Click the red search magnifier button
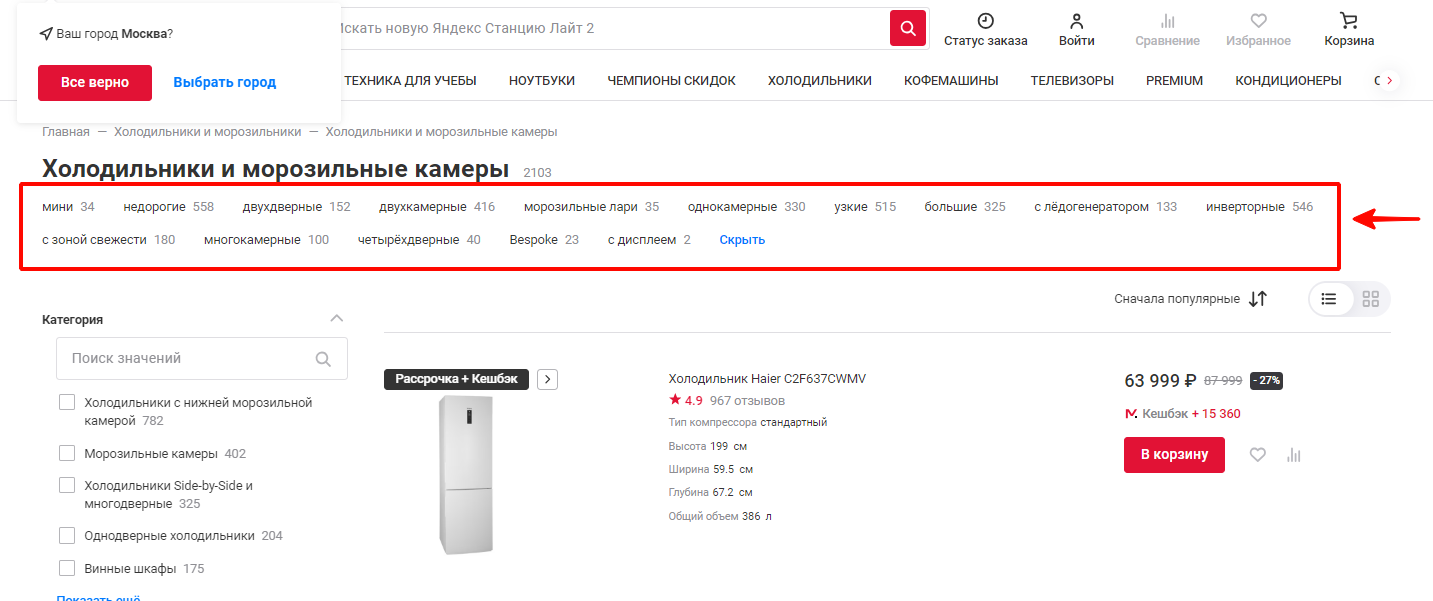 click(908, 28)
